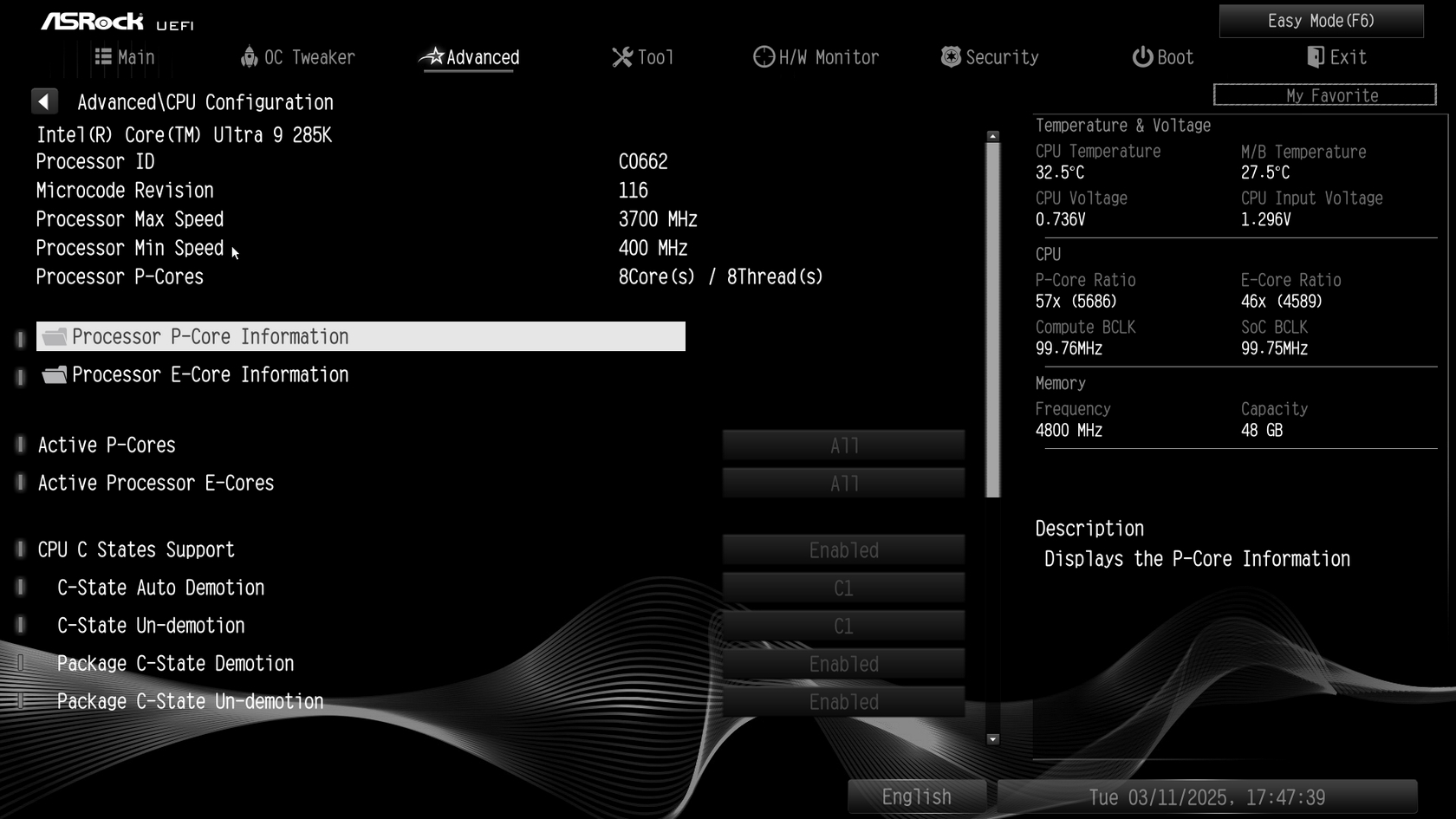Open the Tool tab
1456x819 pixels.
pyautogui.click(x=643, y=57)
